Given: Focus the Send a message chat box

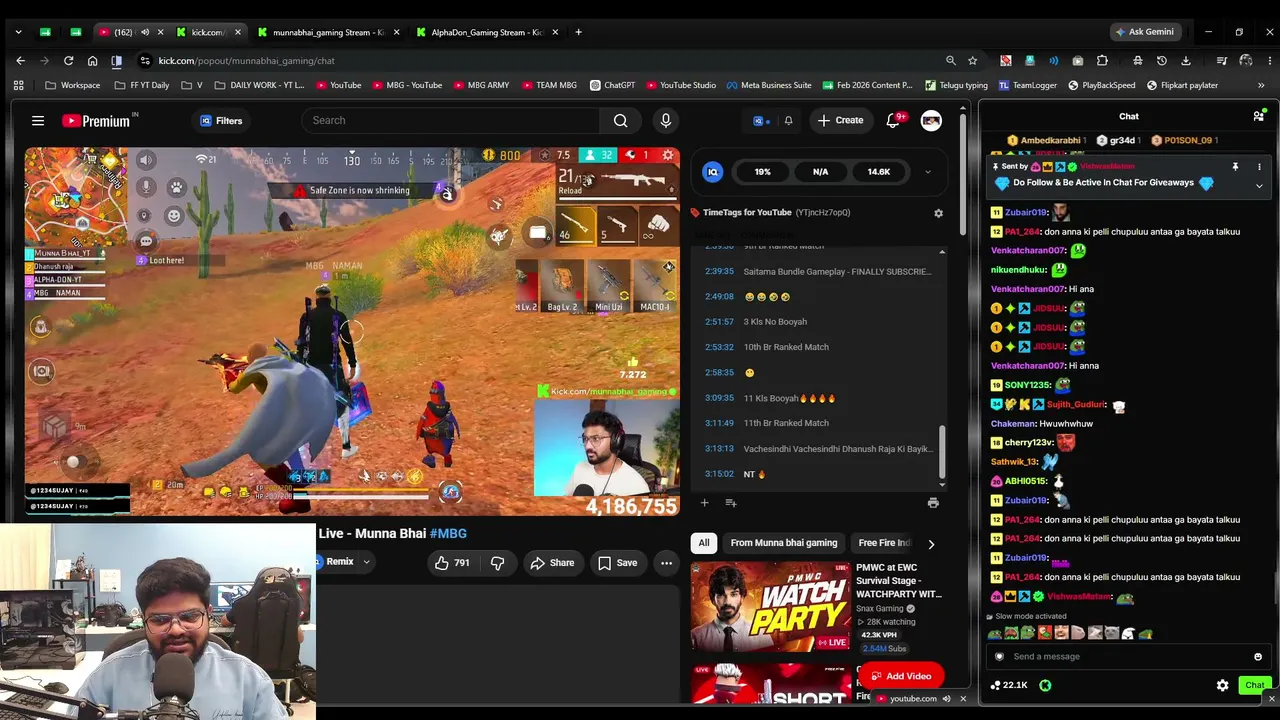Looking at the screenshot, I should click(x=1127, y=657).
